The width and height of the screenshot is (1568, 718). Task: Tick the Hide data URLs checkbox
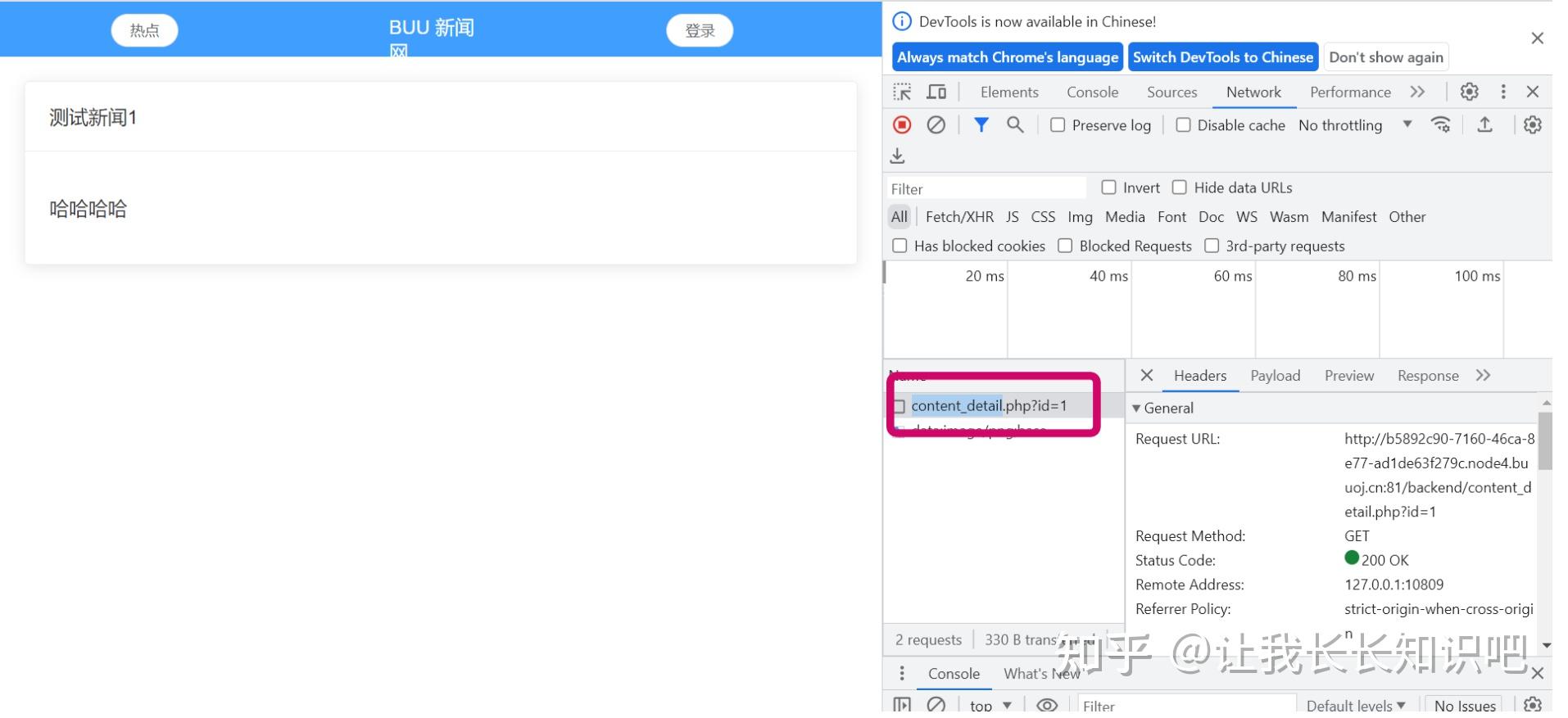1179,187
